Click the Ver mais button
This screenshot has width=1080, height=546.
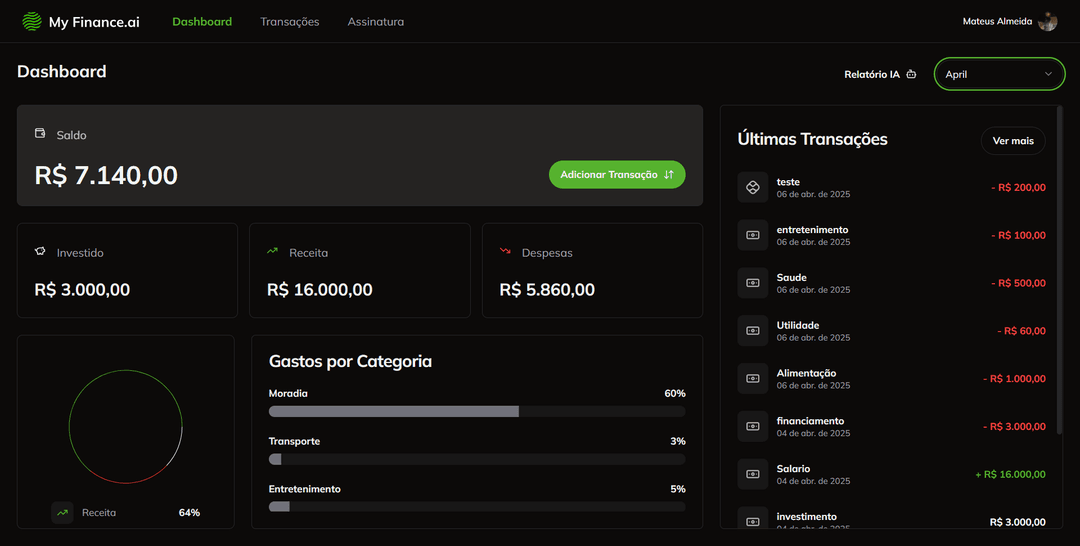1013,140
